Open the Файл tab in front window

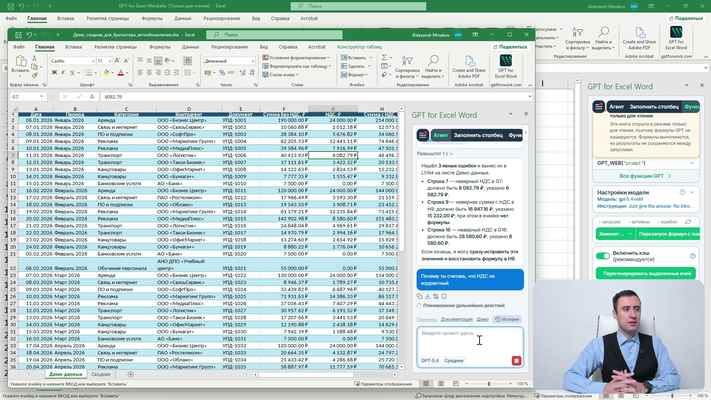click(19, 47)
